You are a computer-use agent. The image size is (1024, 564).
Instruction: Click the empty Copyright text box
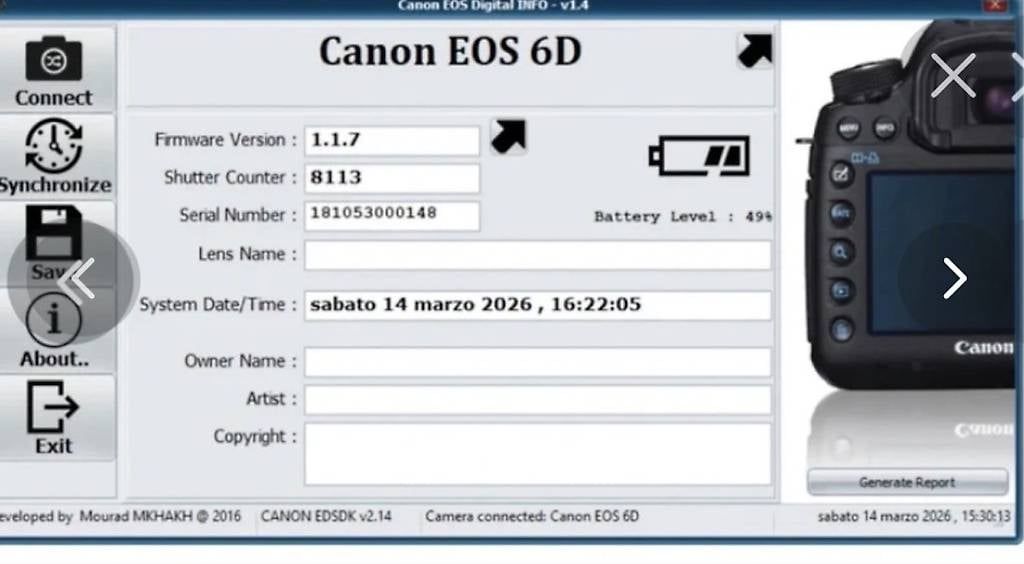(537, 454)
